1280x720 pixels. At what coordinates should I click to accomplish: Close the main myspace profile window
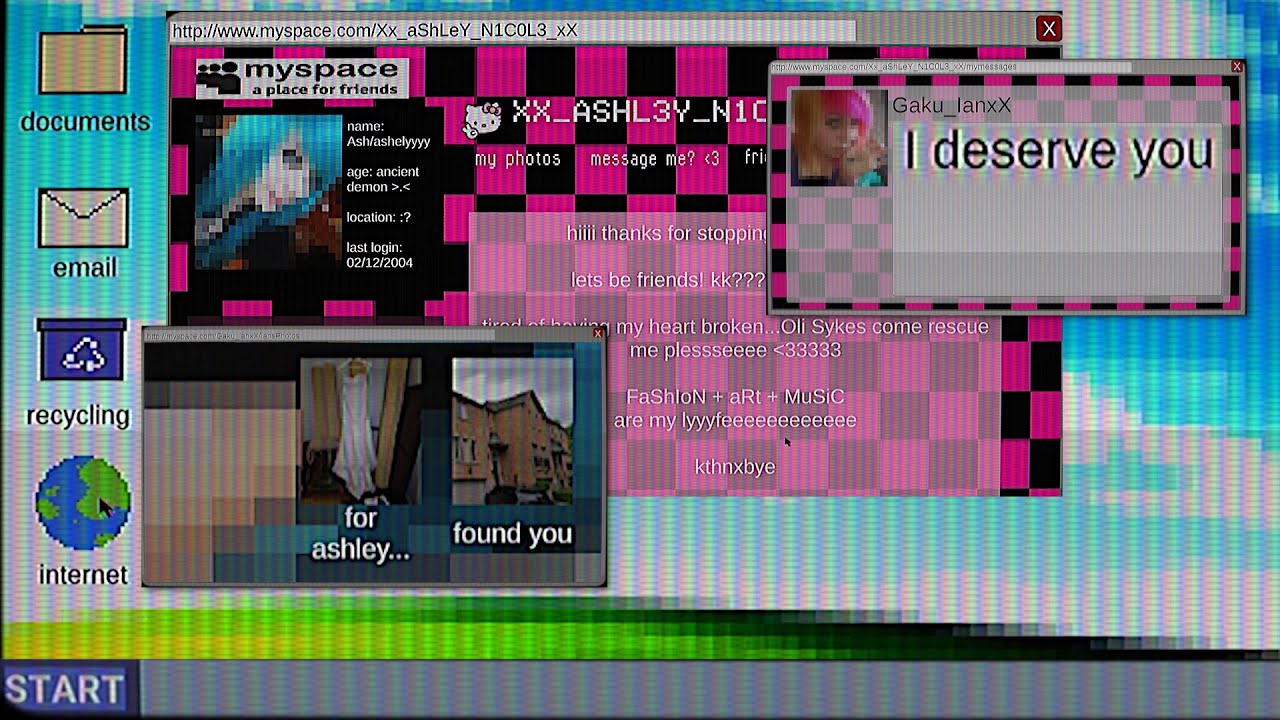click(1048, 29)
